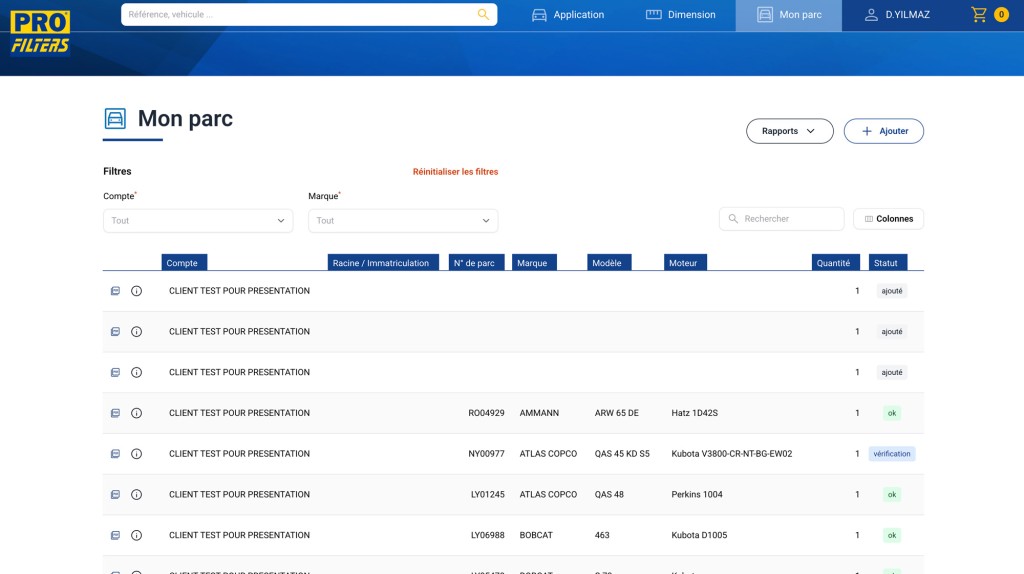
Task: Show info icon for BOBCAT 463 row
Action: 136,535
